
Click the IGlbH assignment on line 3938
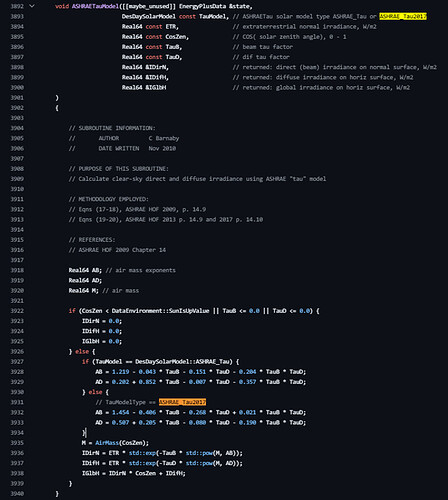point(134,473)
